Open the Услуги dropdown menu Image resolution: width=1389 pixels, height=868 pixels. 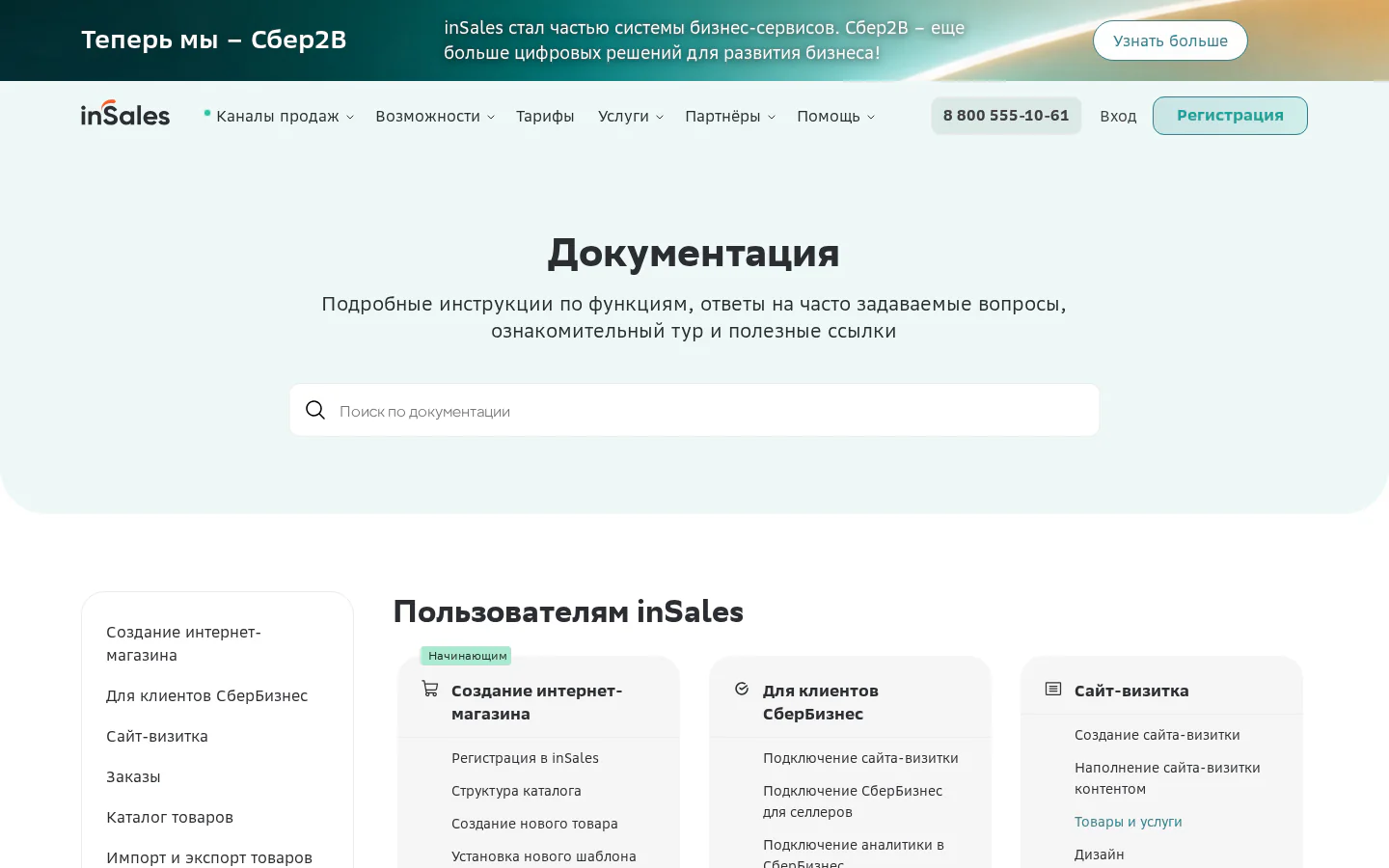631,116
